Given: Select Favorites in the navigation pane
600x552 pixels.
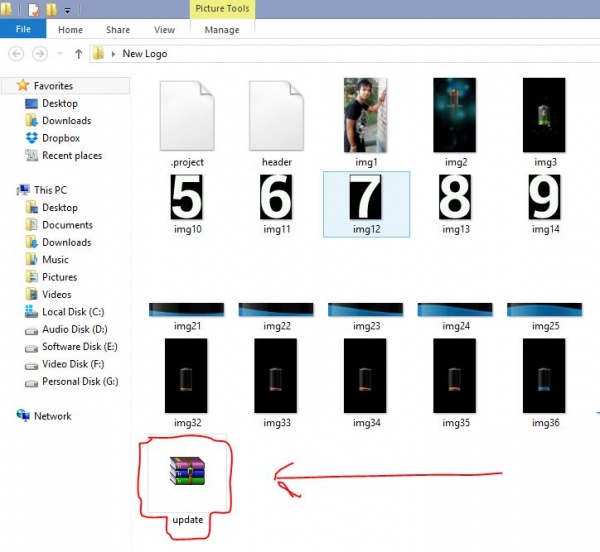Looking at the screenshot, I should pos(53,86).
